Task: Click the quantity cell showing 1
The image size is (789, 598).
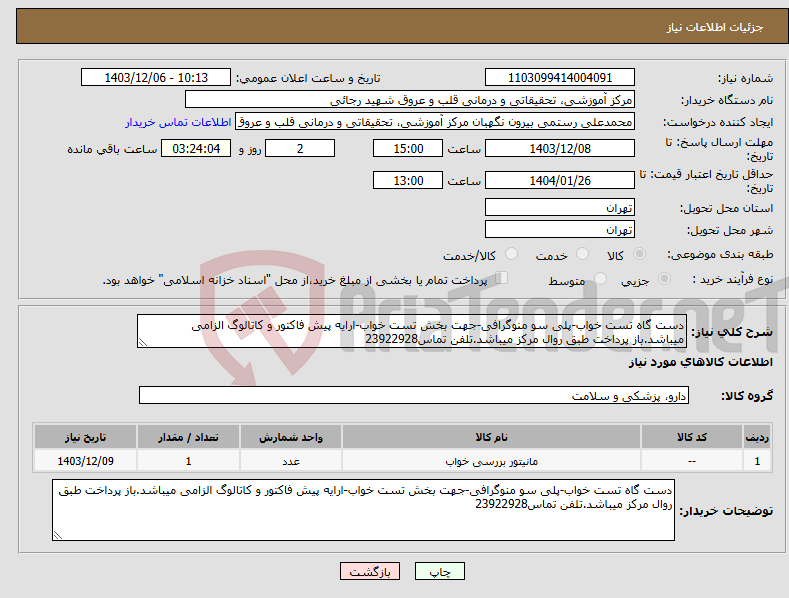Action: (188, 461)
